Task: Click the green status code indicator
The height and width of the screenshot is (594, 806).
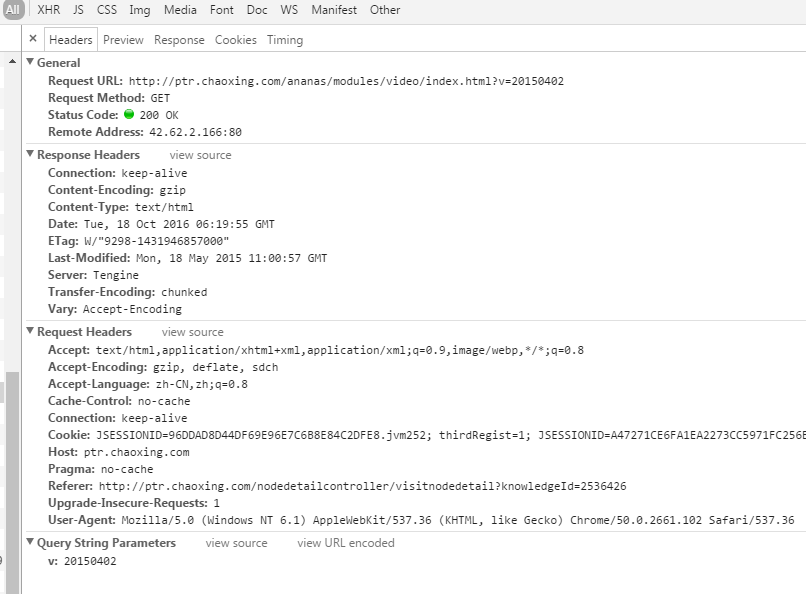Action: click(x=129, y=114)
